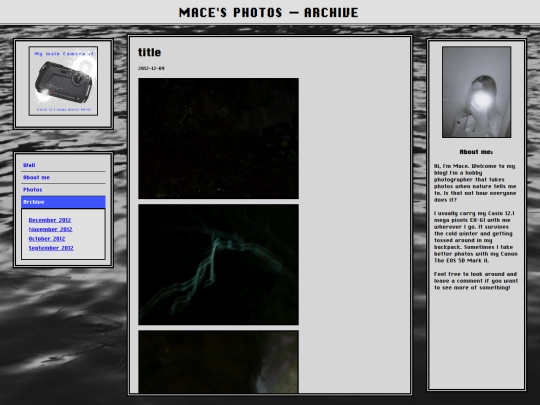This screenshot has width=540, height=405.
Task: Open the third photo at the bottom of the post
Action: point(218,362)
